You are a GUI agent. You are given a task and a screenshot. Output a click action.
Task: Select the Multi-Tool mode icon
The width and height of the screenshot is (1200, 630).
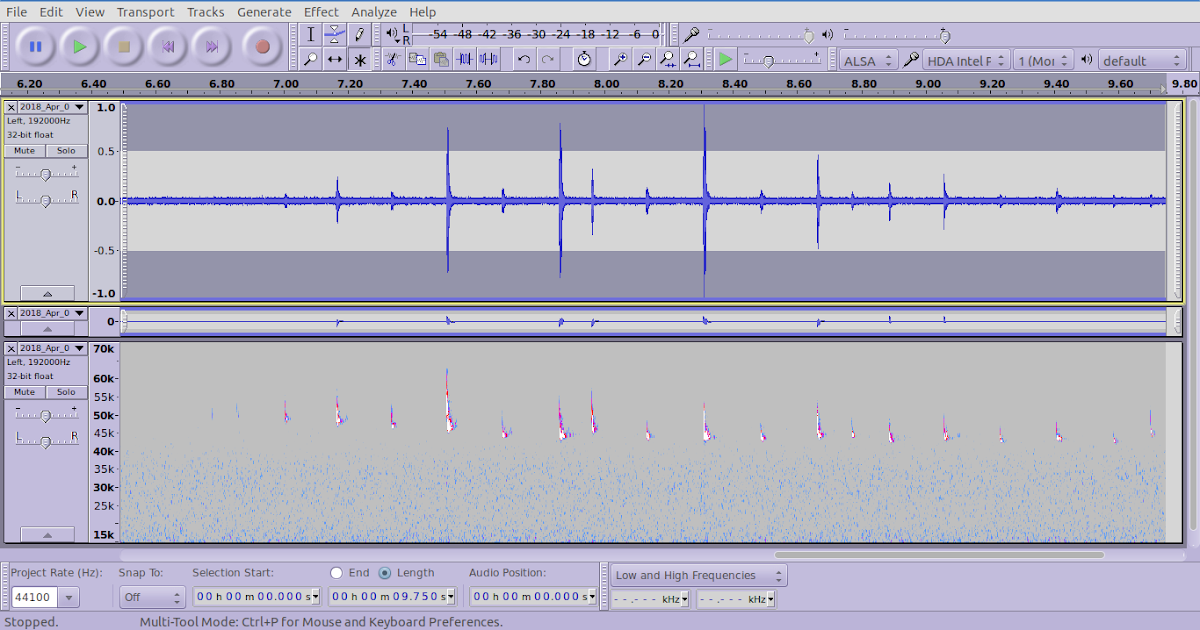pos(359,59)
